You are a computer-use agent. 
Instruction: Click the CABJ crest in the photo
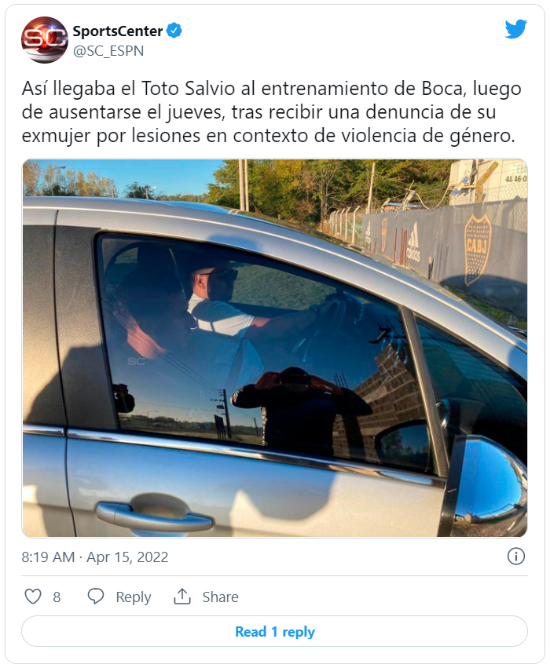tap(478, 250)
